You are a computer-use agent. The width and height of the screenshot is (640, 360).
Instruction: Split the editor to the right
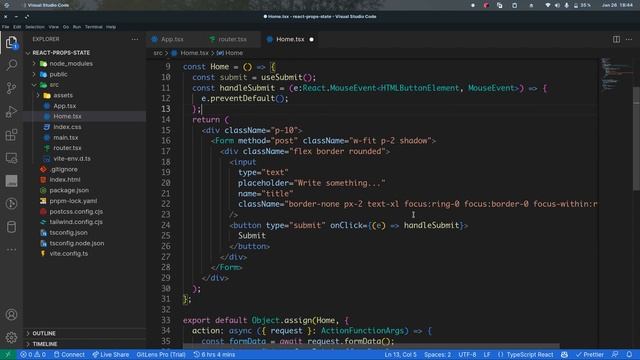point(616,39)
